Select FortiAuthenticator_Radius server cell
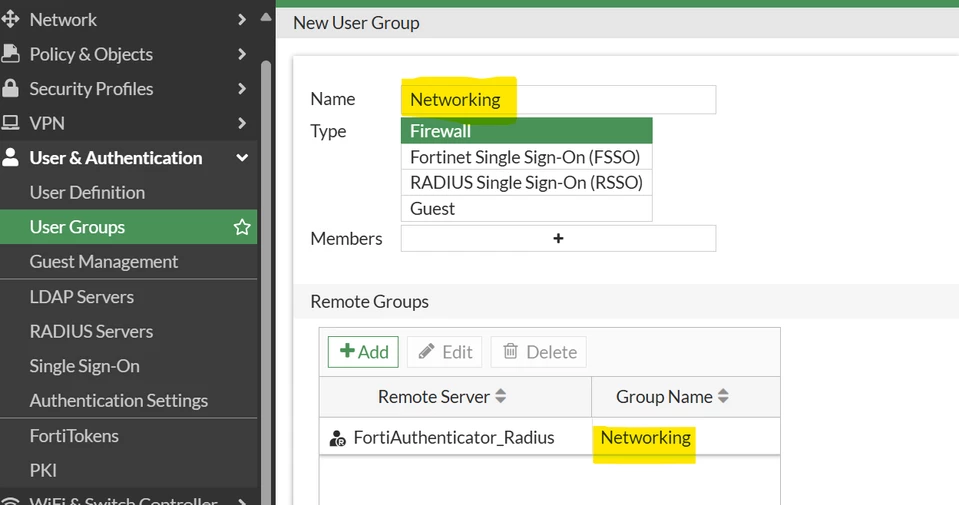This screenshot has height=505, width=959. (x=455, y=437)
